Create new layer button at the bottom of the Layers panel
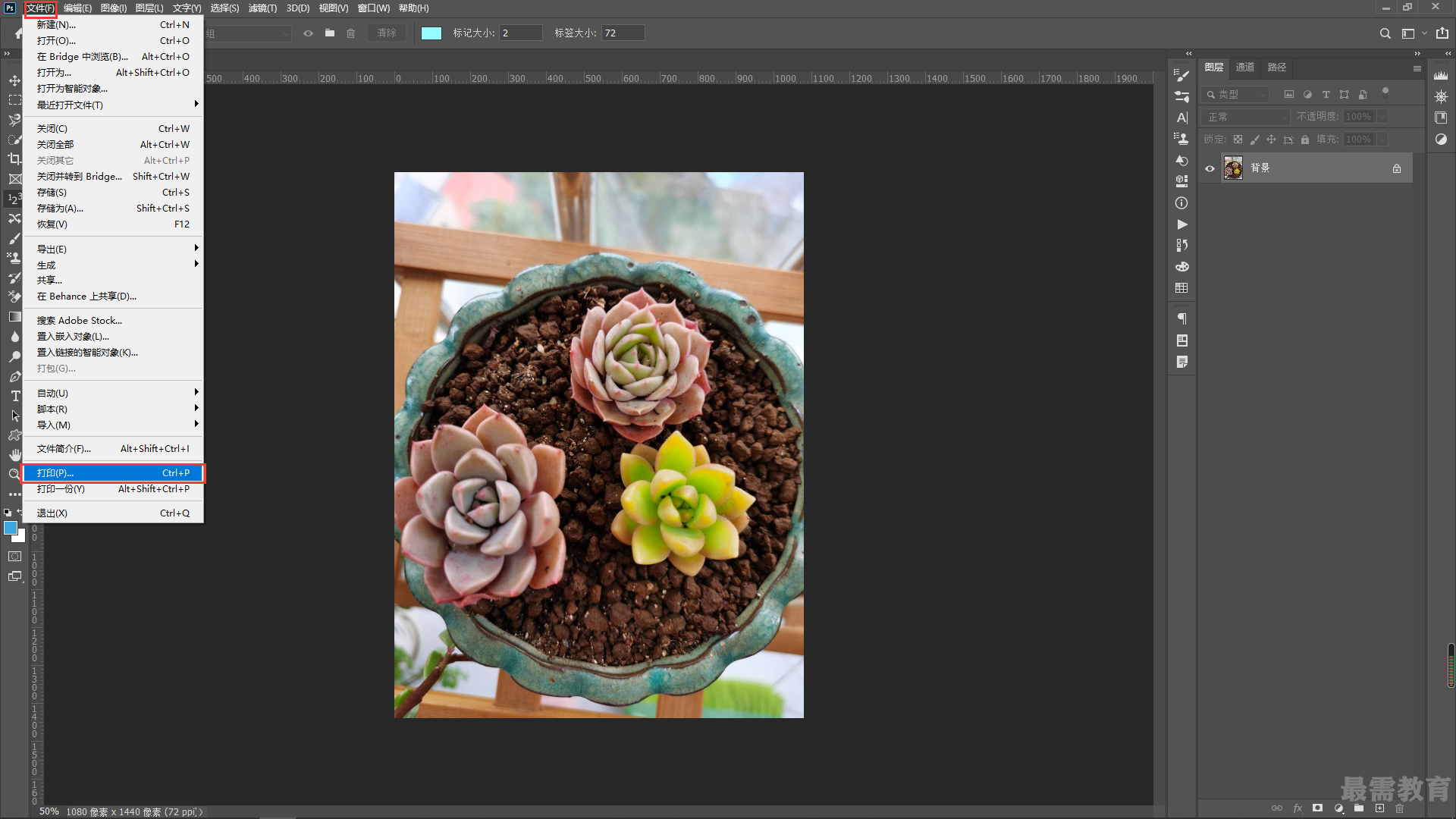 (x=1379, y=808)
